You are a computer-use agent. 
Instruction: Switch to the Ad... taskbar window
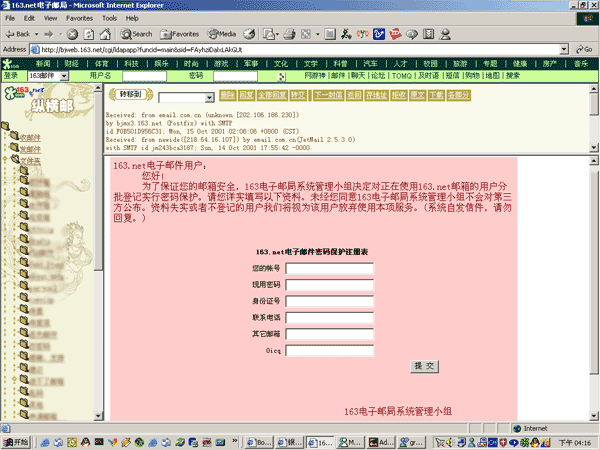click(x=380, y=442)
